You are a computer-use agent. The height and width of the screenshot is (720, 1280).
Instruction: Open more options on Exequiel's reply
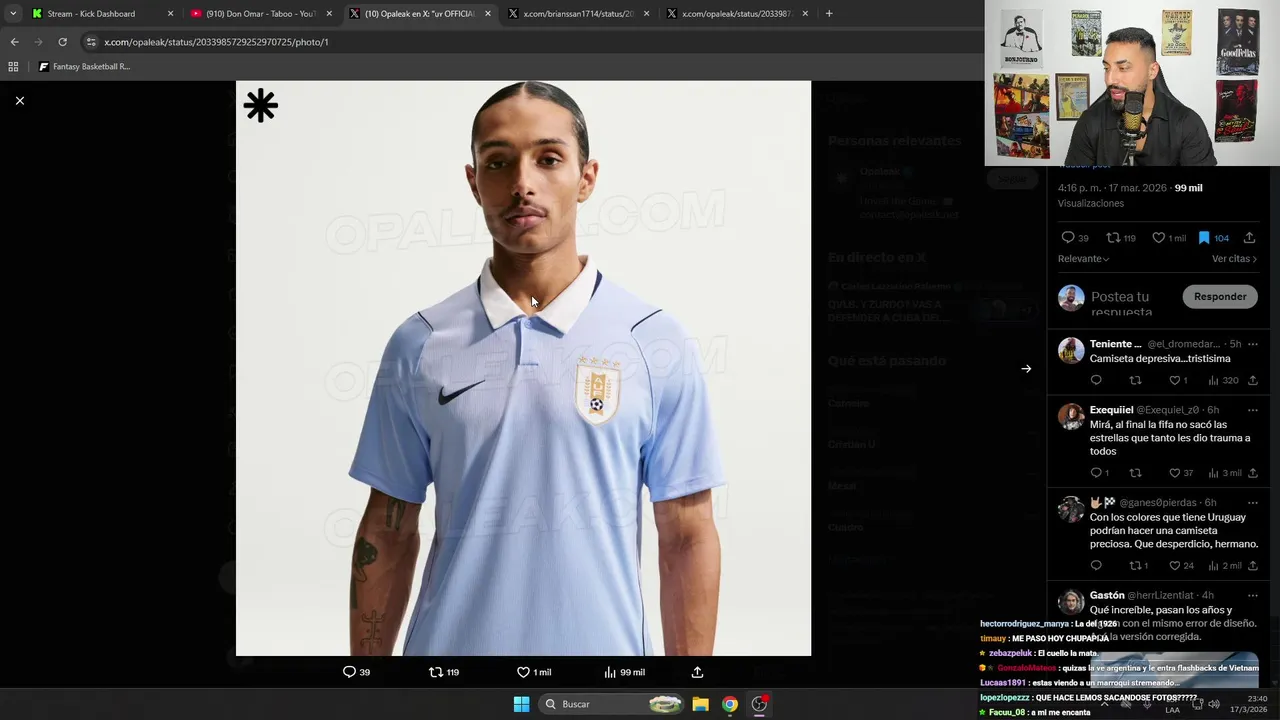coord(1252,410)
